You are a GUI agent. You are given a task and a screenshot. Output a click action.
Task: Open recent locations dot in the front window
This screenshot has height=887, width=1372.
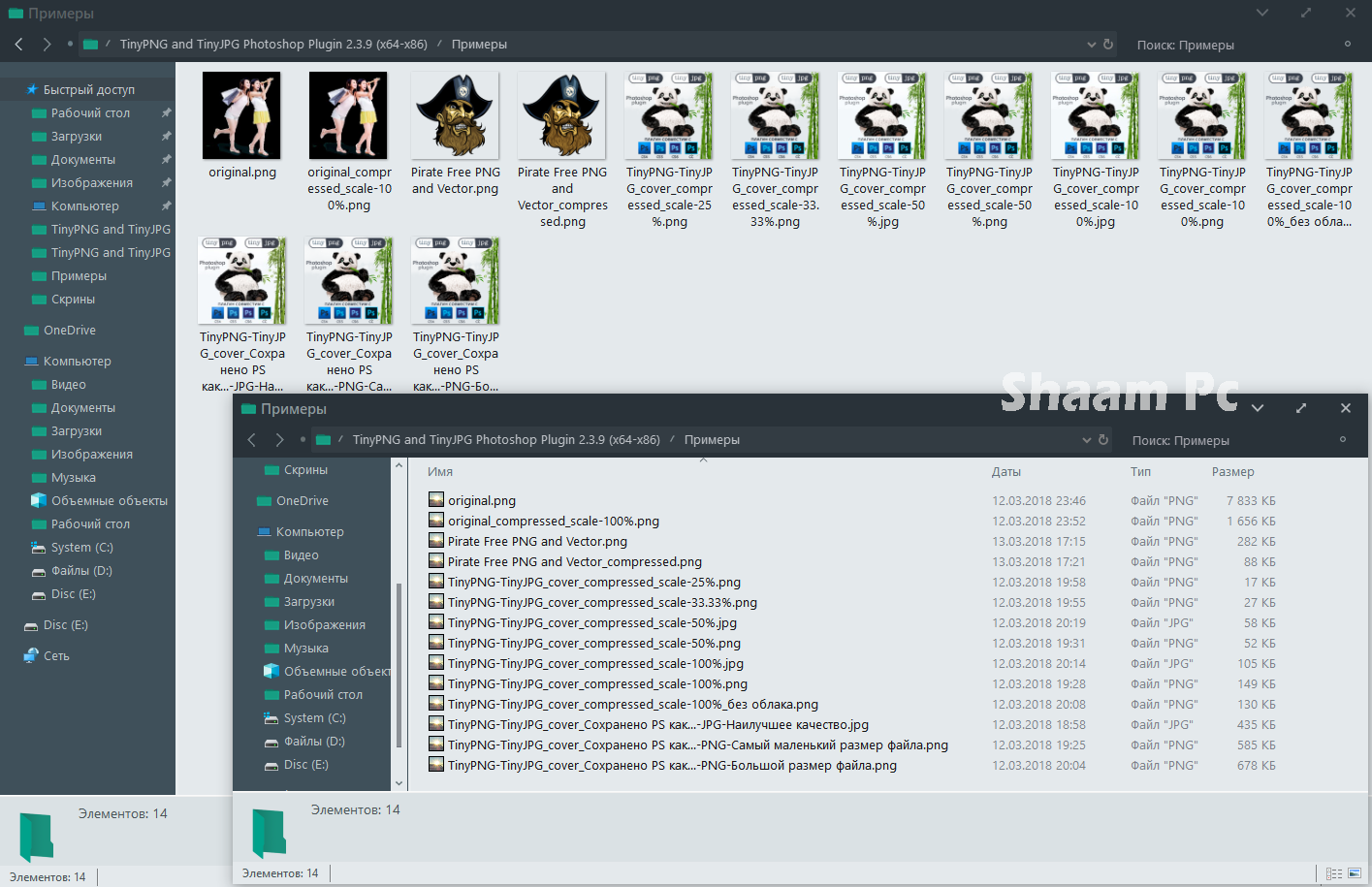pos(303,440)
